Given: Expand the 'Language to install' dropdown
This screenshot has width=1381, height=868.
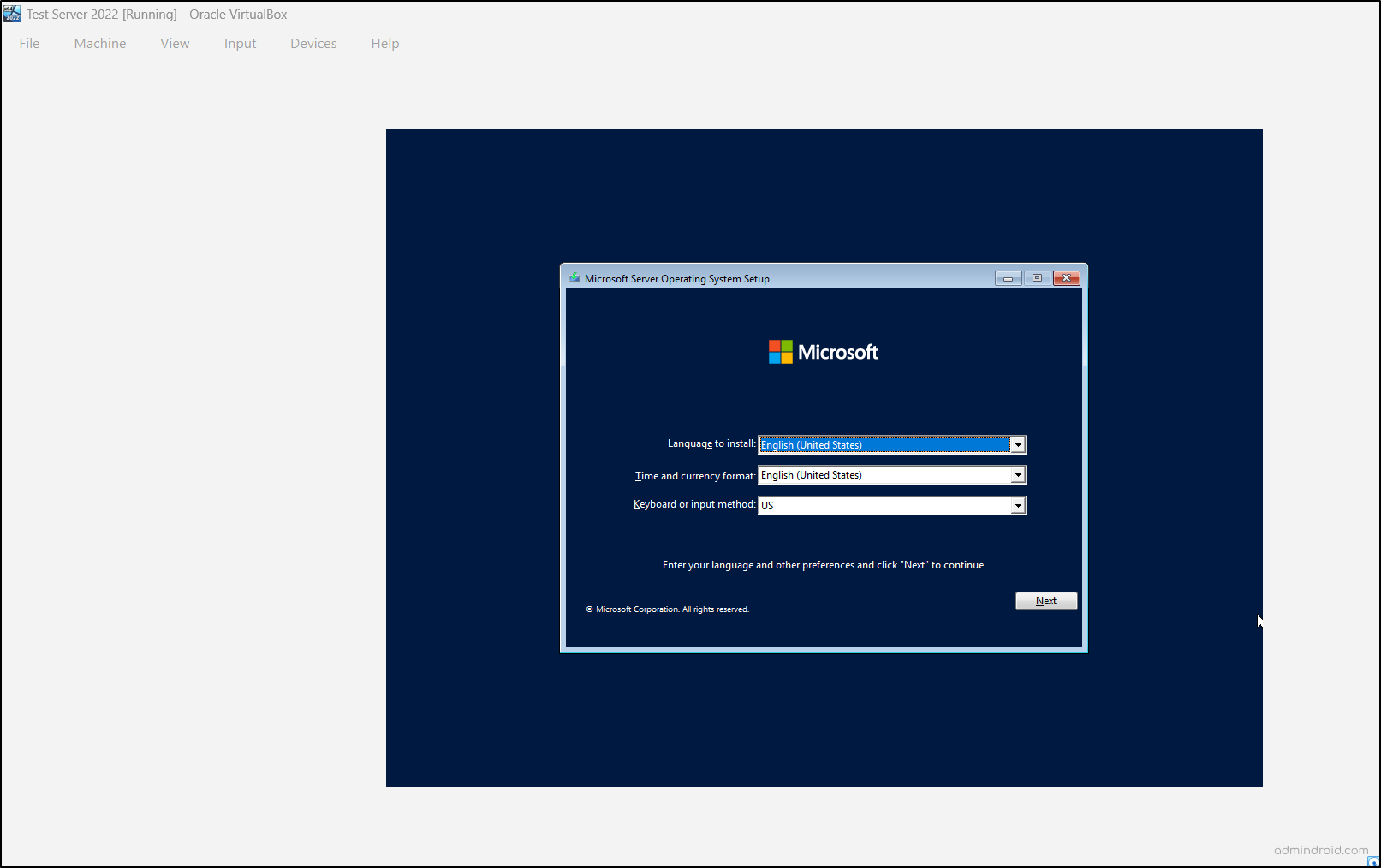Looking at the screenshot, I should (x=1018, y=444).
